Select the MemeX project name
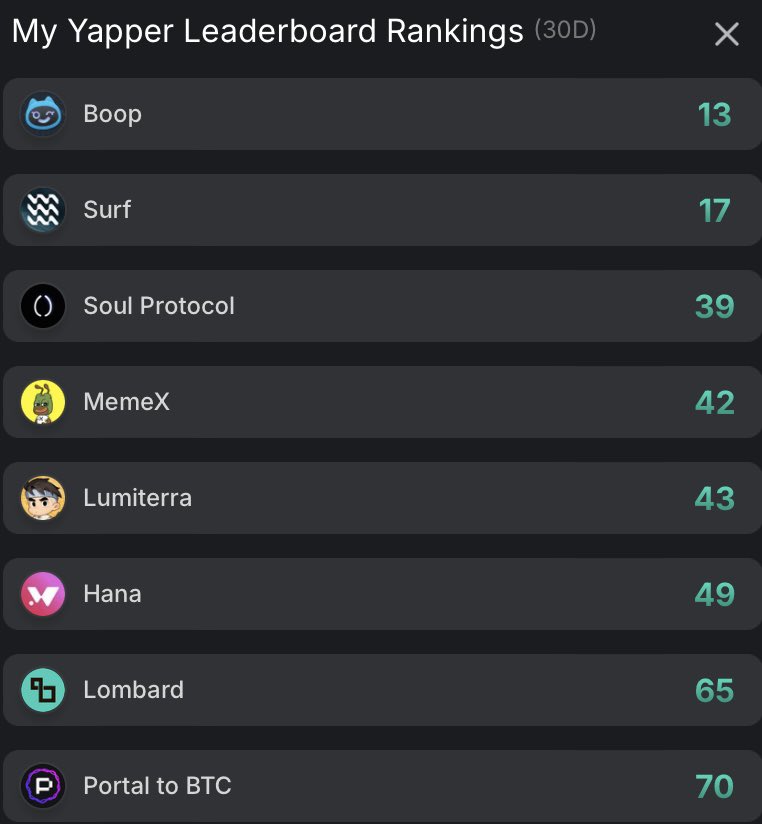Screen dimensions: 762x824 pos(127,402)
